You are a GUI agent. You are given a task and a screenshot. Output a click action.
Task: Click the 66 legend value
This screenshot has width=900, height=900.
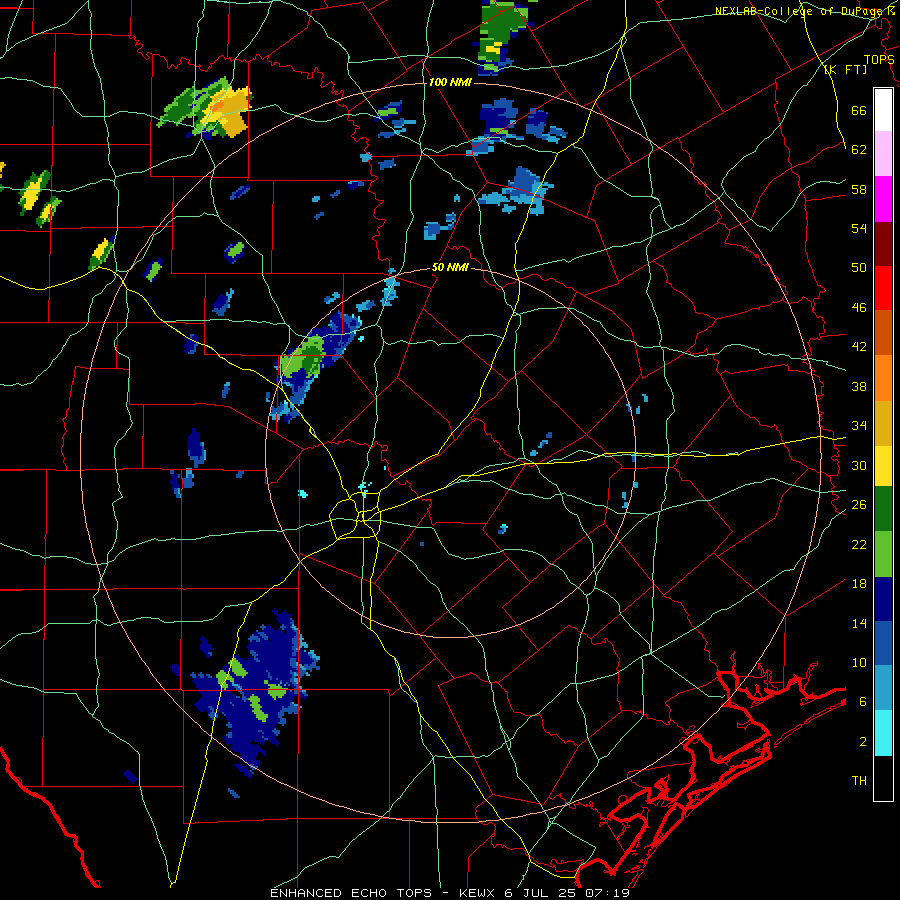point(859,110)
